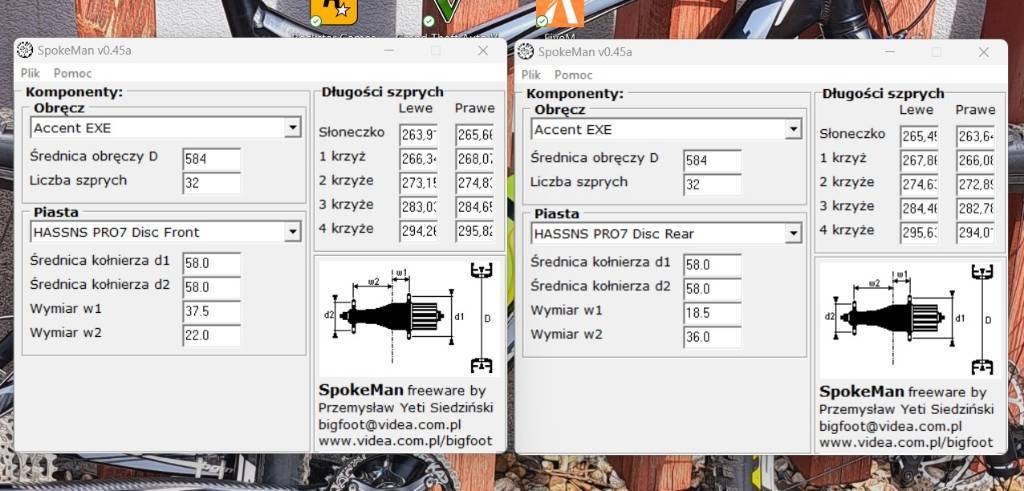Viewport: 1024px width, 491px height.
Task: Open Plik menu in right SpokeMan window
Action: point(531,74)
